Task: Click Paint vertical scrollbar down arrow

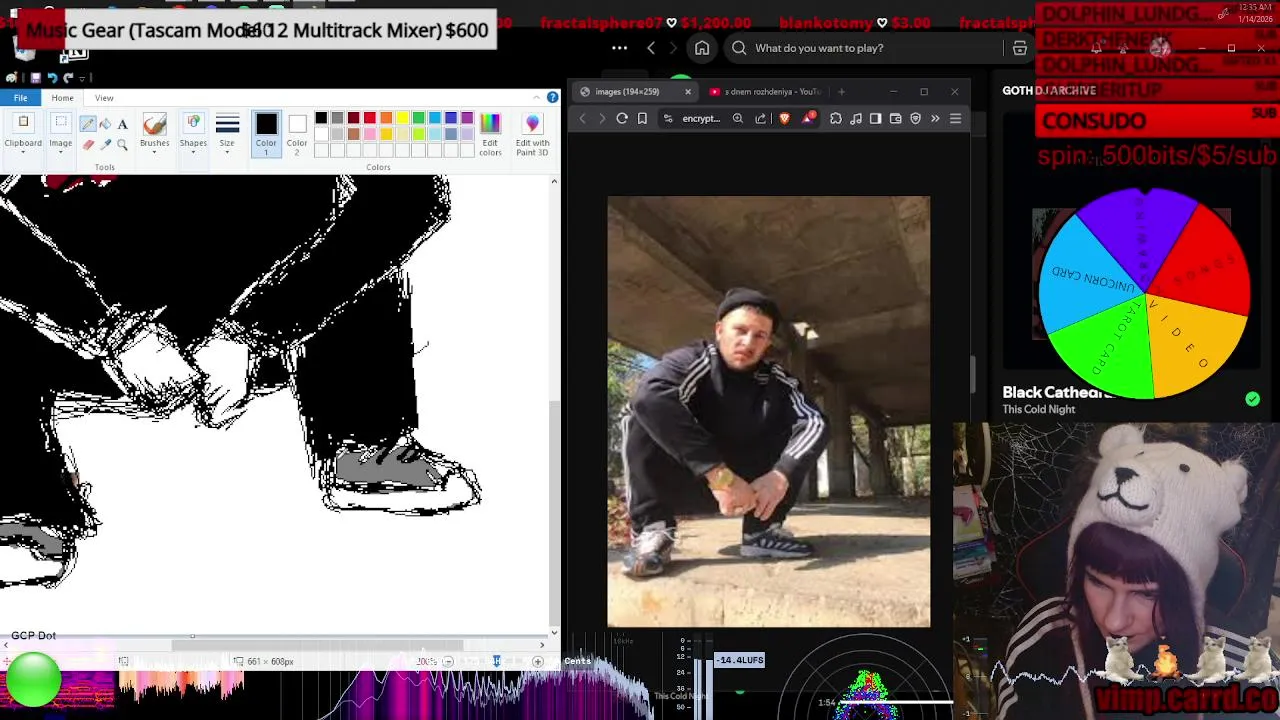Action: pyautogui.click(x=555, y=631)
